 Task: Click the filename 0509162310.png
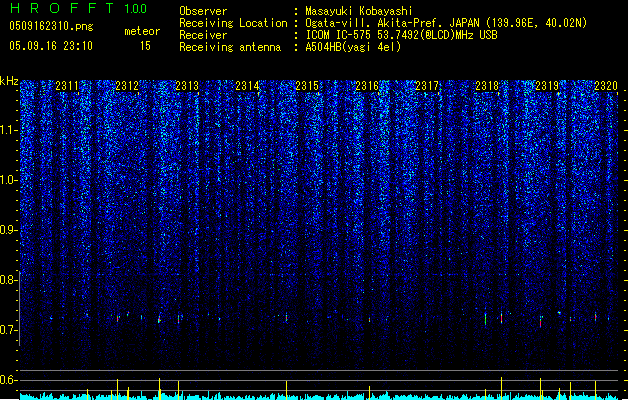click(51, 26)
